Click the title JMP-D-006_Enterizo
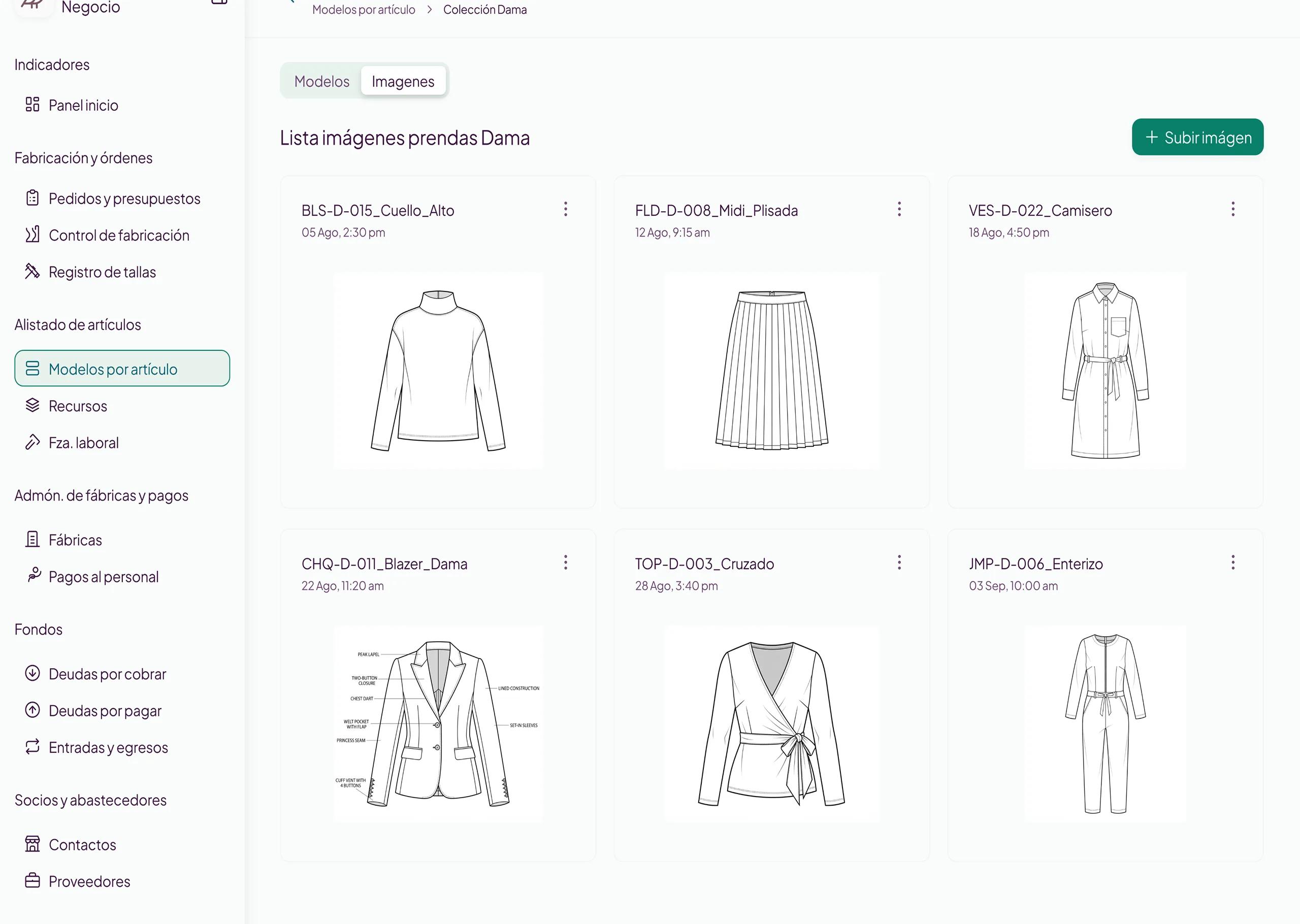The width and height of the screenshot is (1300, 924). tap(1036, 564)
